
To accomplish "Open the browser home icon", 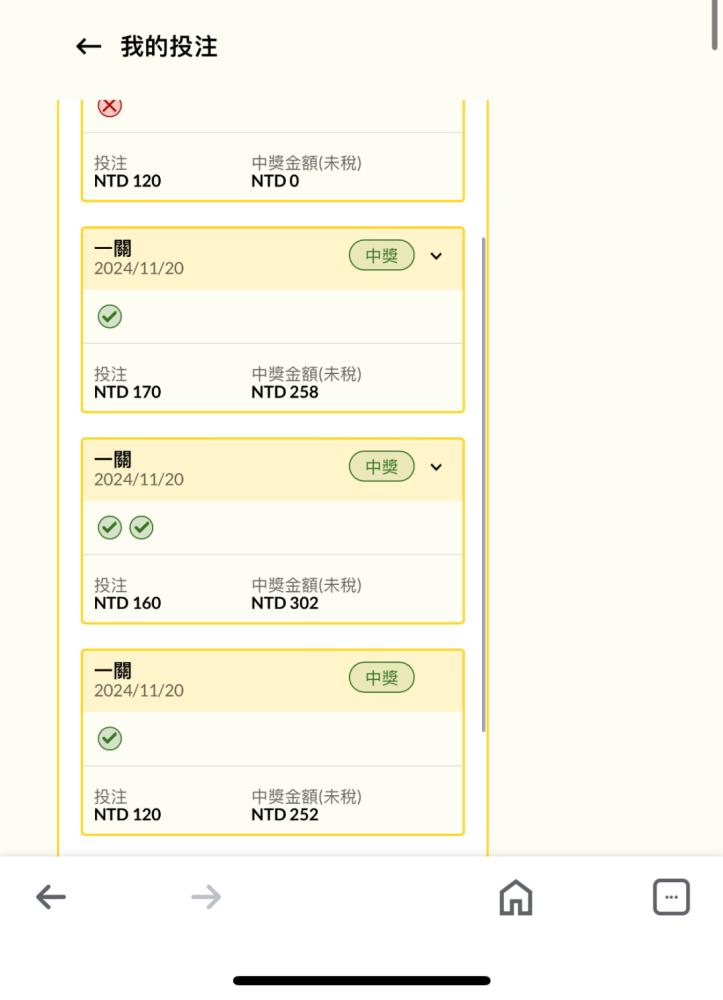I will [x=516, y=897].
